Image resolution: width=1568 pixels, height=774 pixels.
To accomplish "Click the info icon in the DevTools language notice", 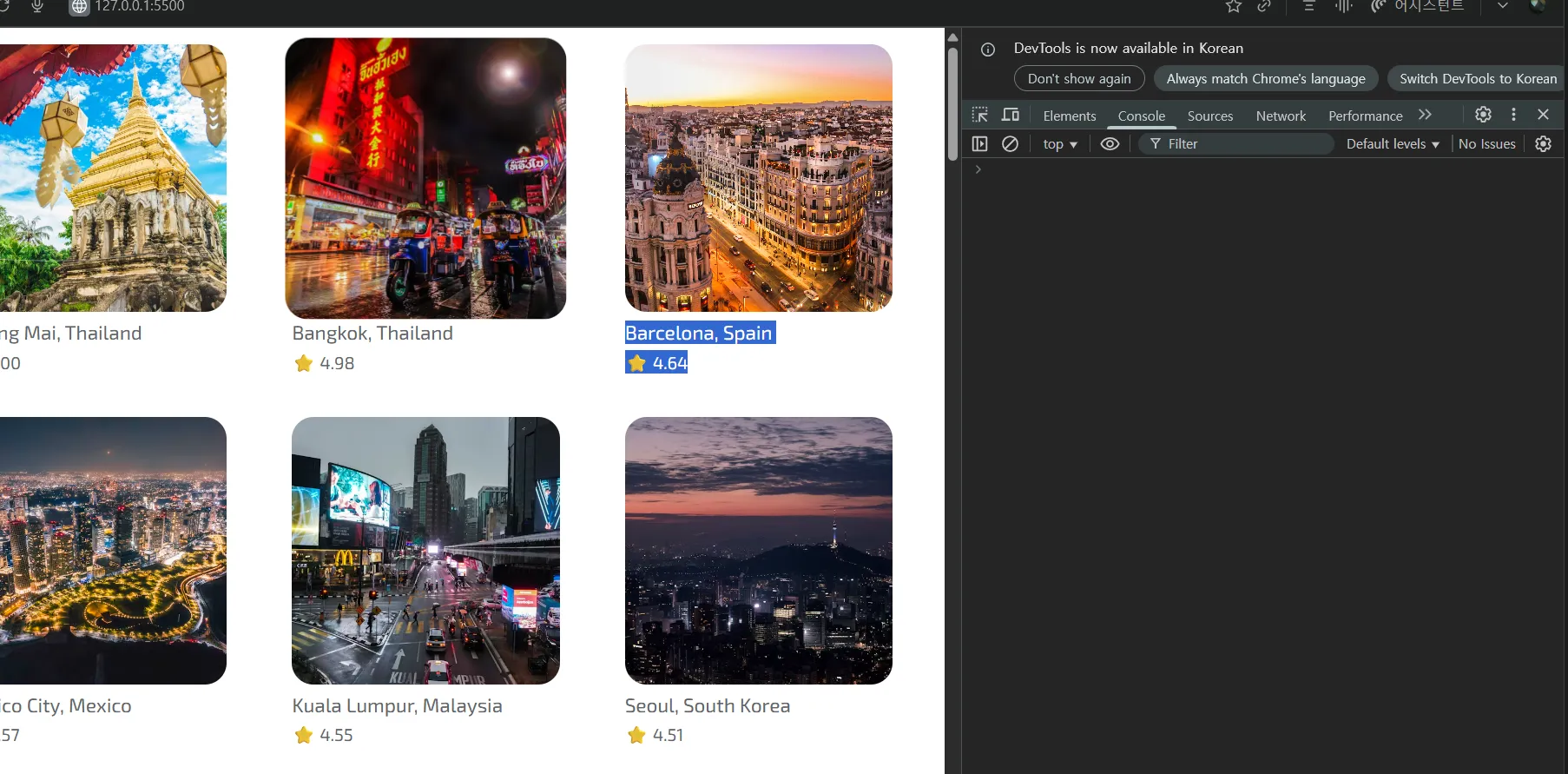I will [x=988, y=50].
